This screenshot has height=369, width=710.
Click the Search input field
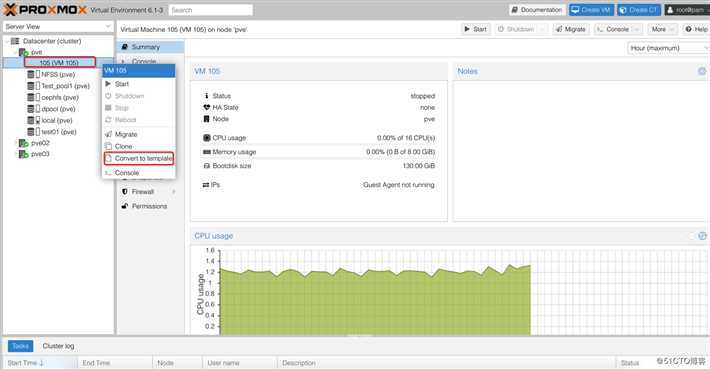point(211,10)
